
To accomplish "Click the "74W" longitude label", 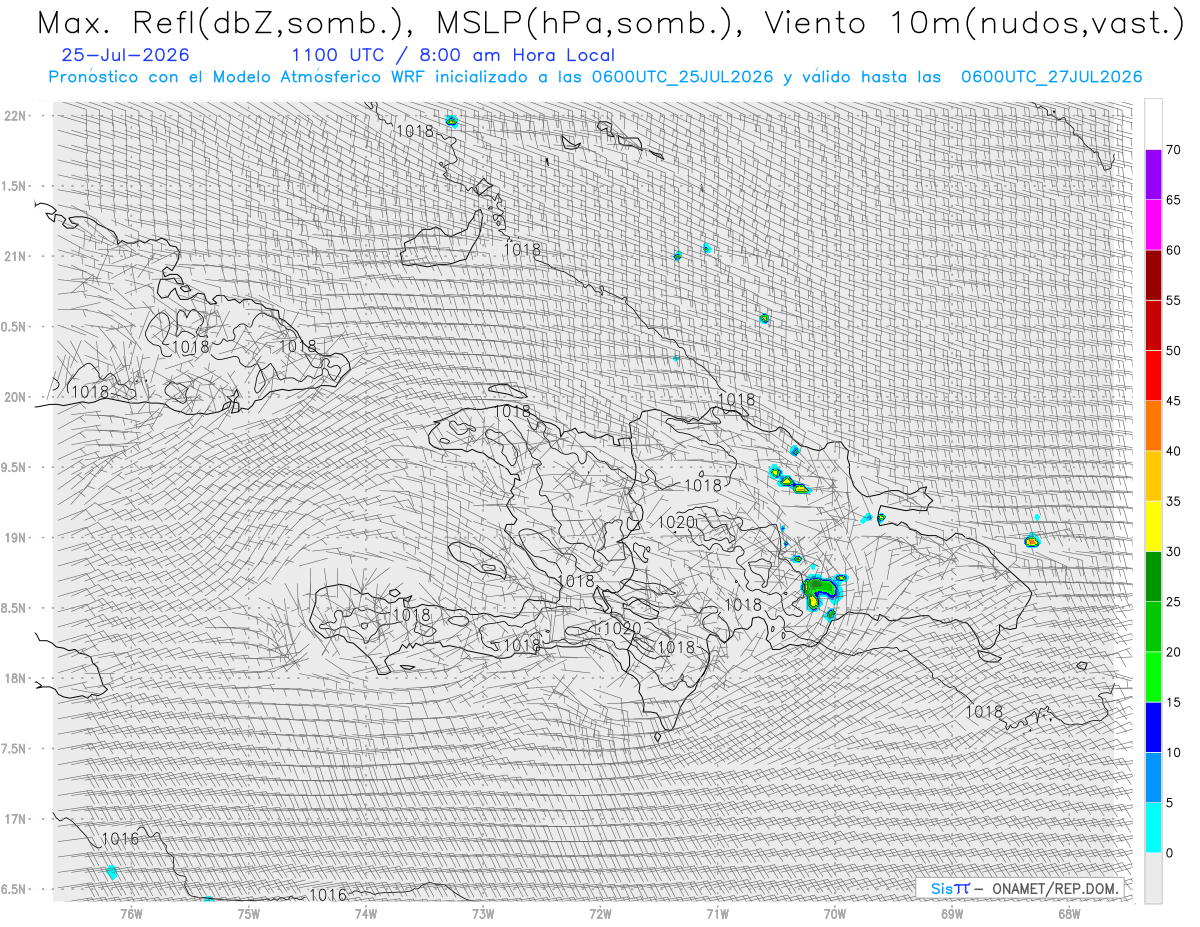I will point(365,913).
